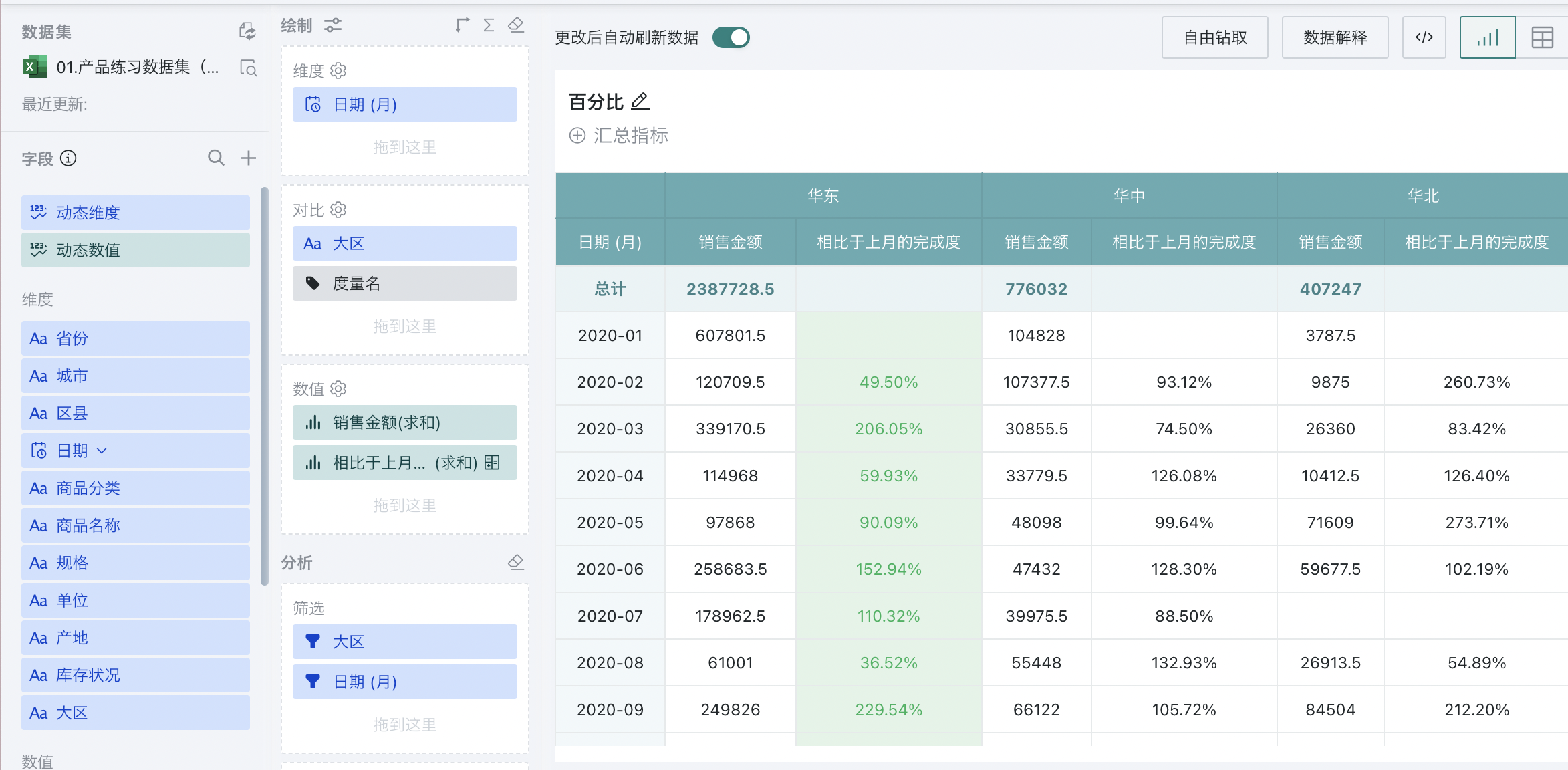This screenshot has height=770, width=1568.
Task: Open 数值 gear settings
Action: click(x=339, y=388)
